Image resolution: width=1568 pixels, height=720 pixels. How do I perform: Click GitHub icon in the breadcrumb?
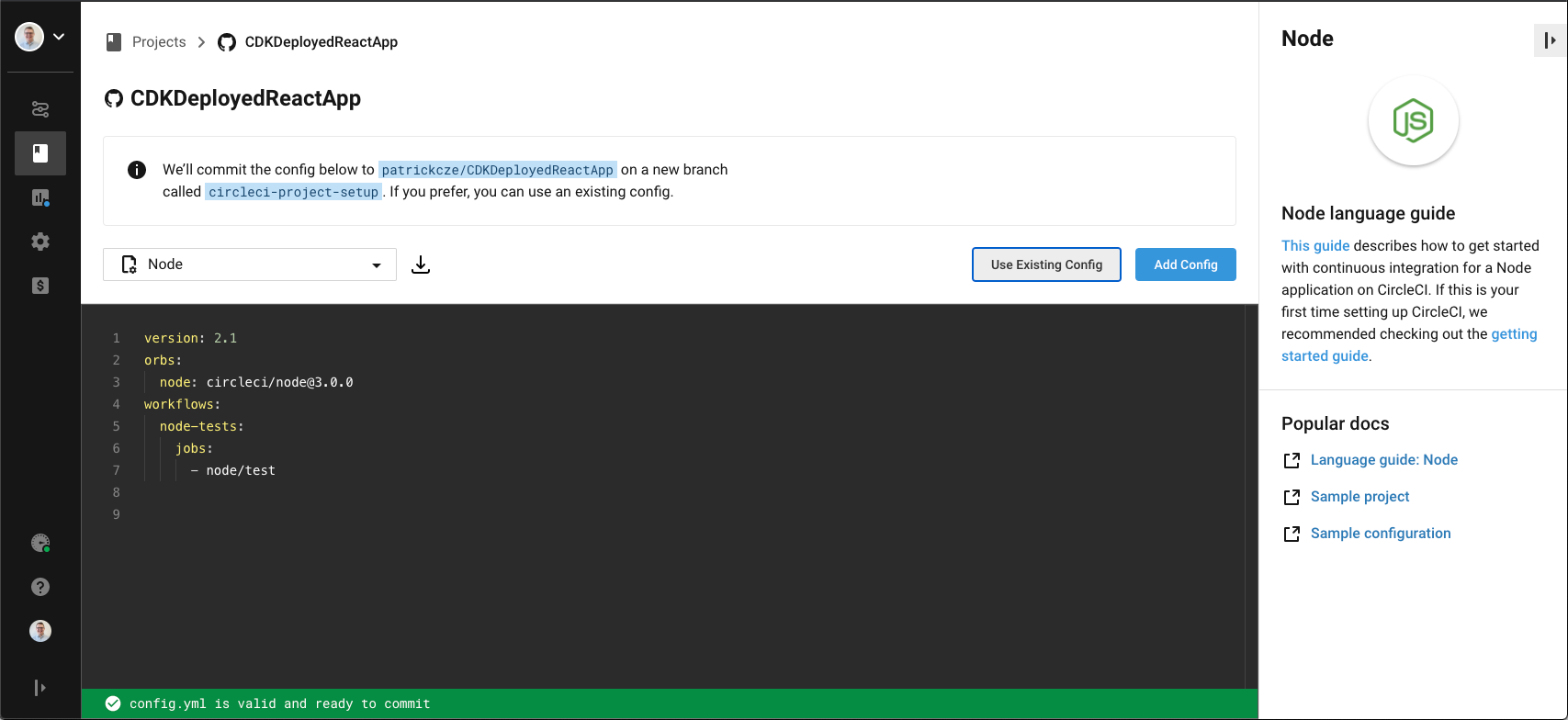coord(227,42)
